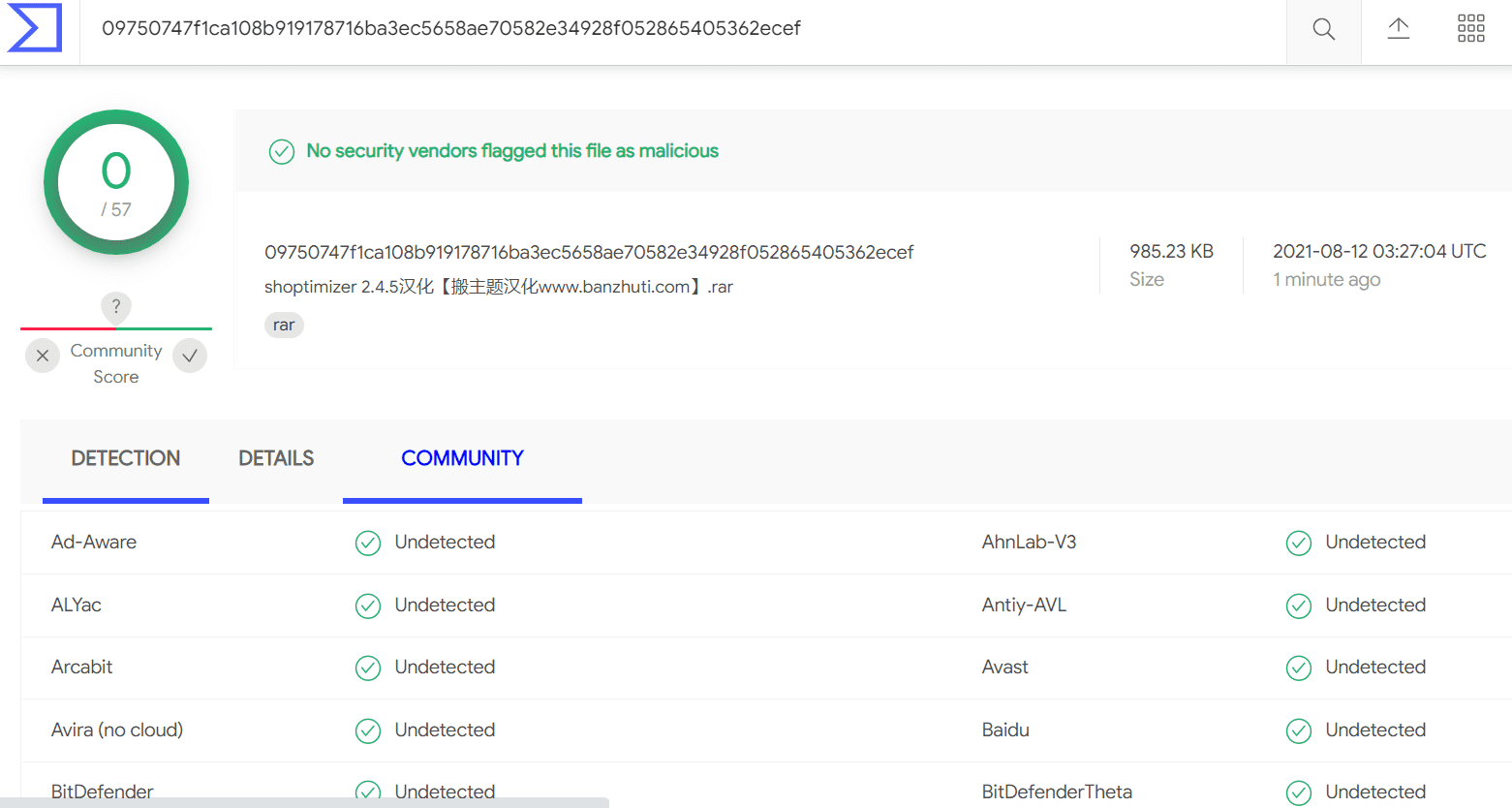Click the 2021-08-12 03:27:04 UTC timestamp
Viewport: 1512px width, 808px height.
pos(1379,251)
